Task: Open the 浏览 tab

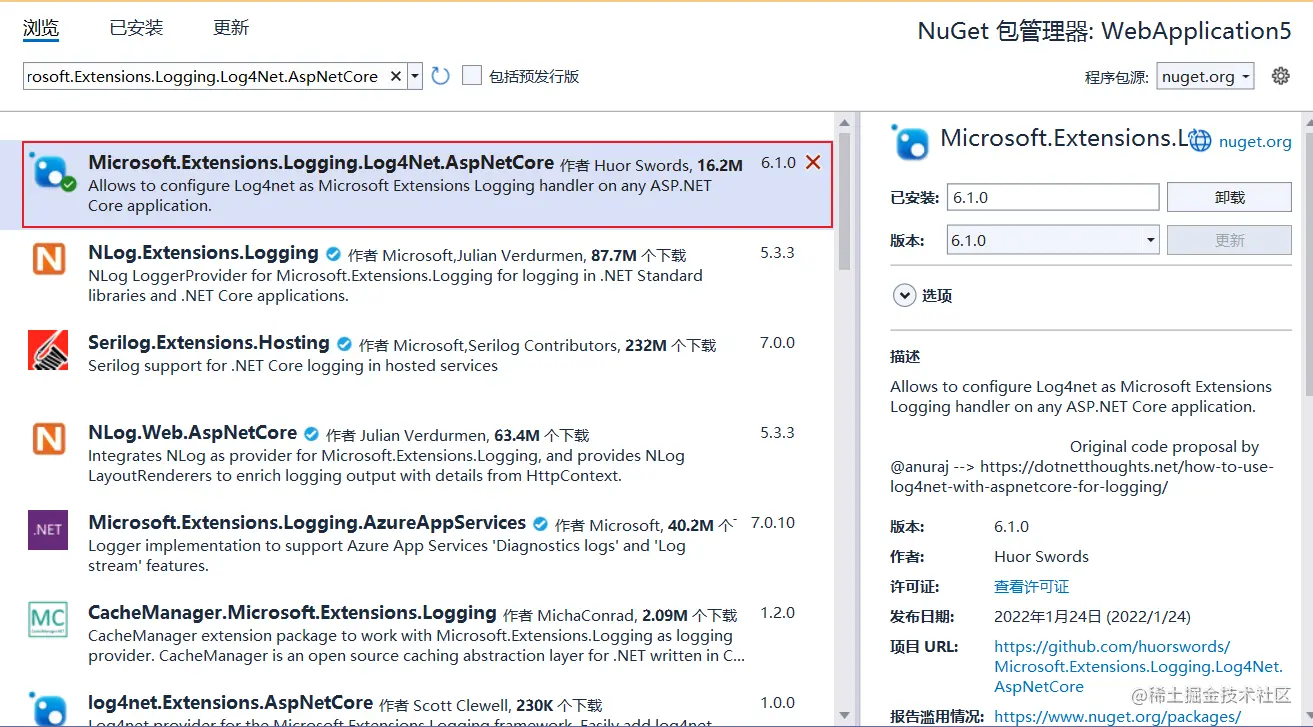Action: pos(41,28)
